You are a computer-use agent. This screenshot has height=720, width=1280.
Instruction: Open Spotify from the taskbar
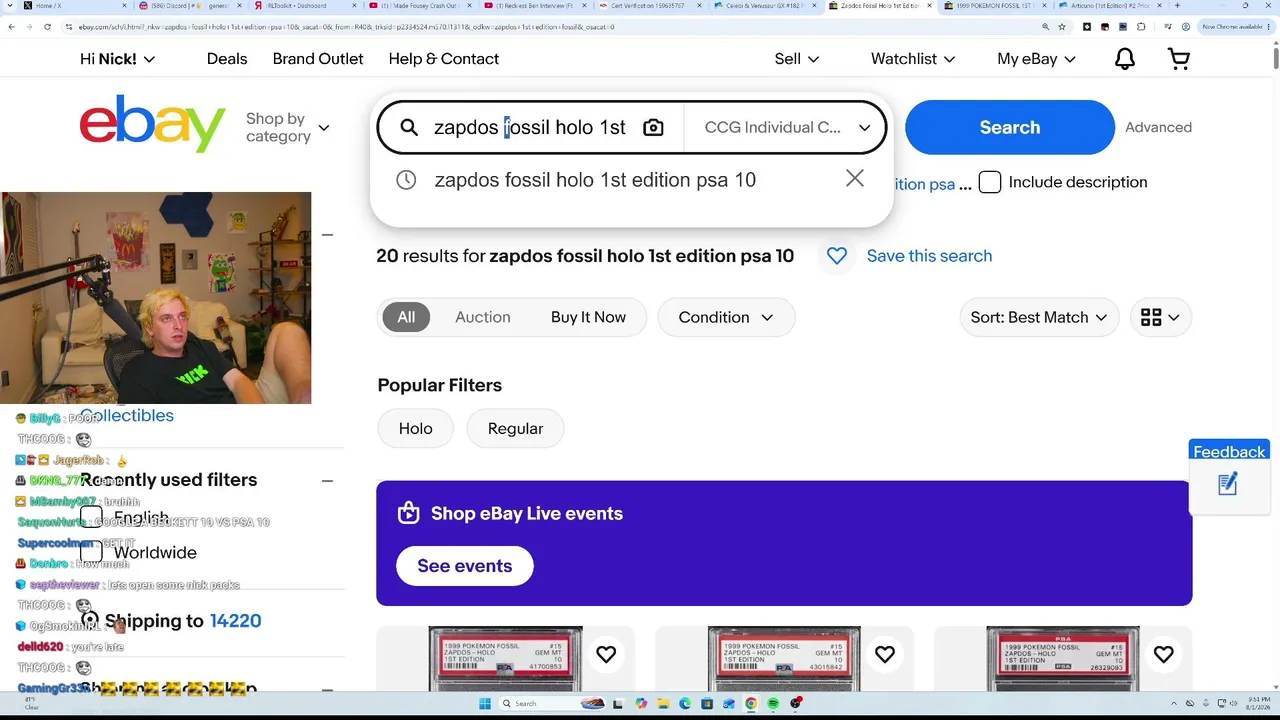point(773,703)
